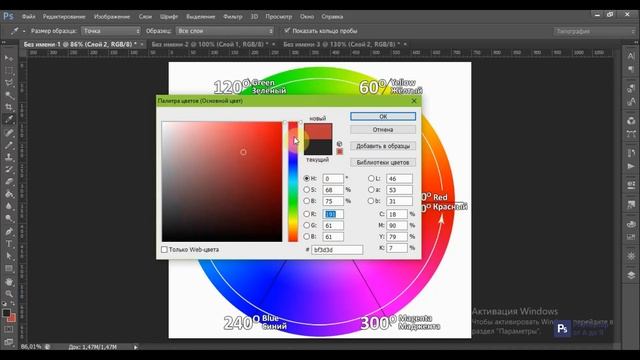Click the Отмена button

point(383,129)
